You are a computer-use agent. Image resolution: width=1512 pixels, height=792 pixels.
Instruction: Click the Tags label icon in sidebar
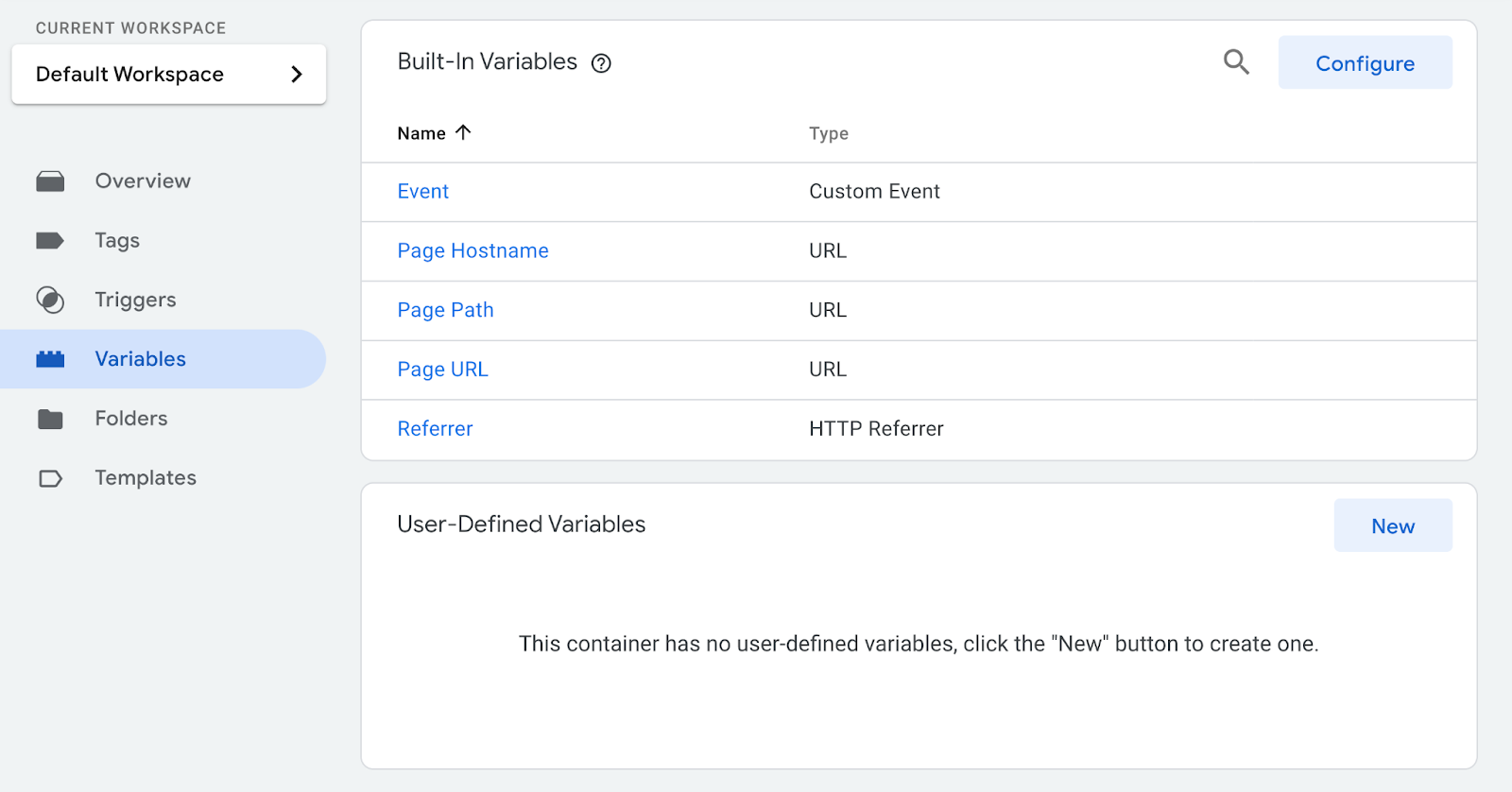[50, 241]
